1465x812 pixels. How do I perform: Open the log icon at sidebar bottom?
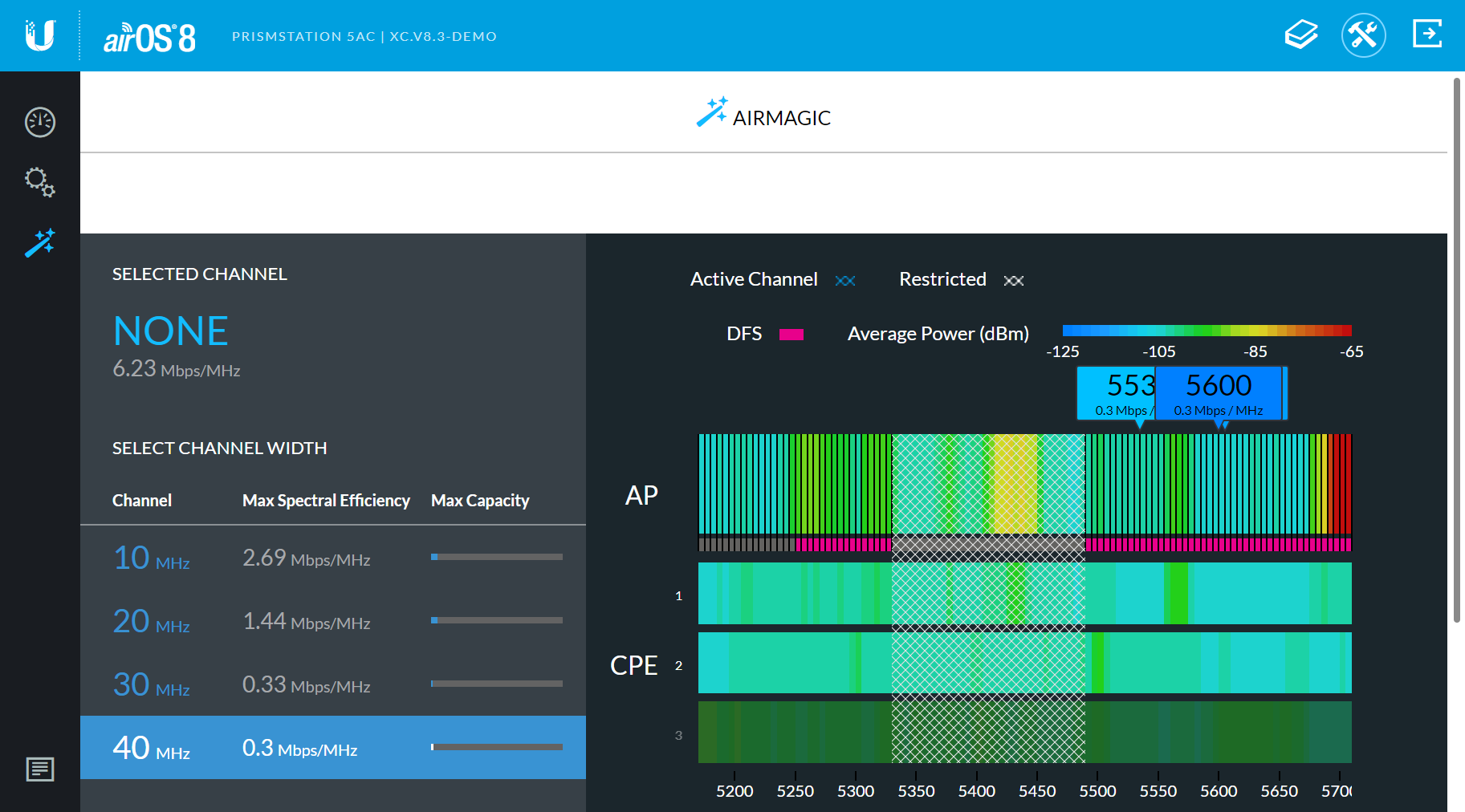(40, 769)
